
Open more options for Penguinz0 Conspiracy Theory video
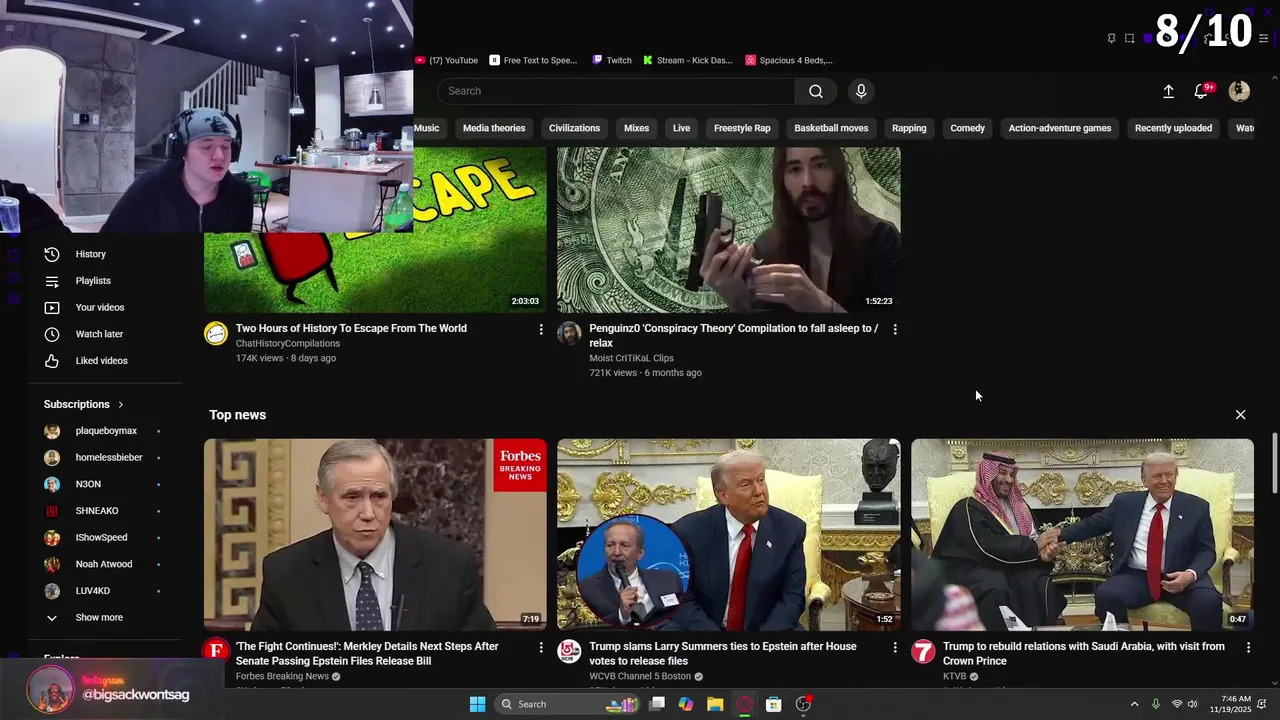(x=895, y=329)
